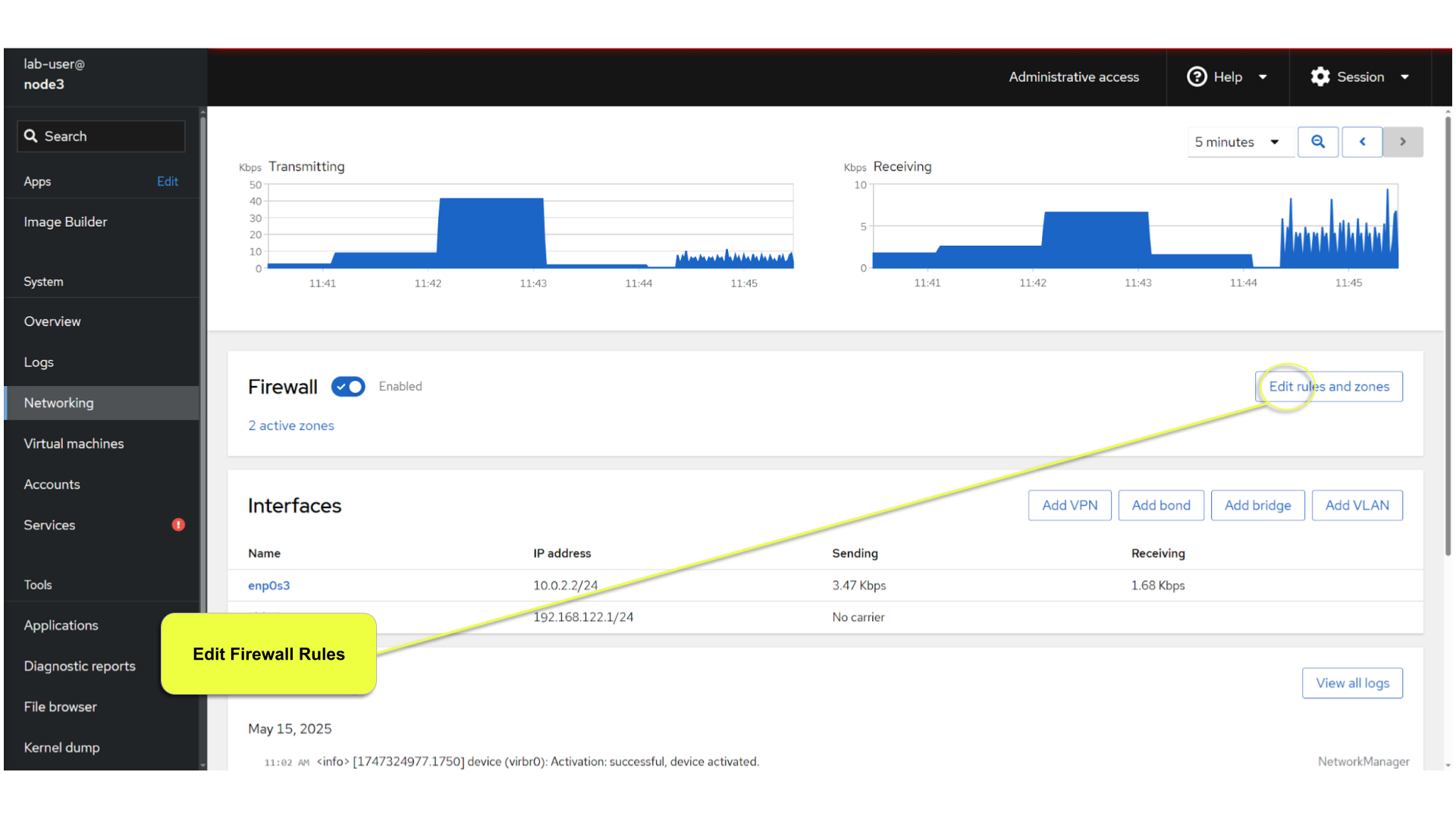Viewport: 1456px width, 819px height.
Task: Go to the Accounts sidebar item
Action: (x=52, y=485)
